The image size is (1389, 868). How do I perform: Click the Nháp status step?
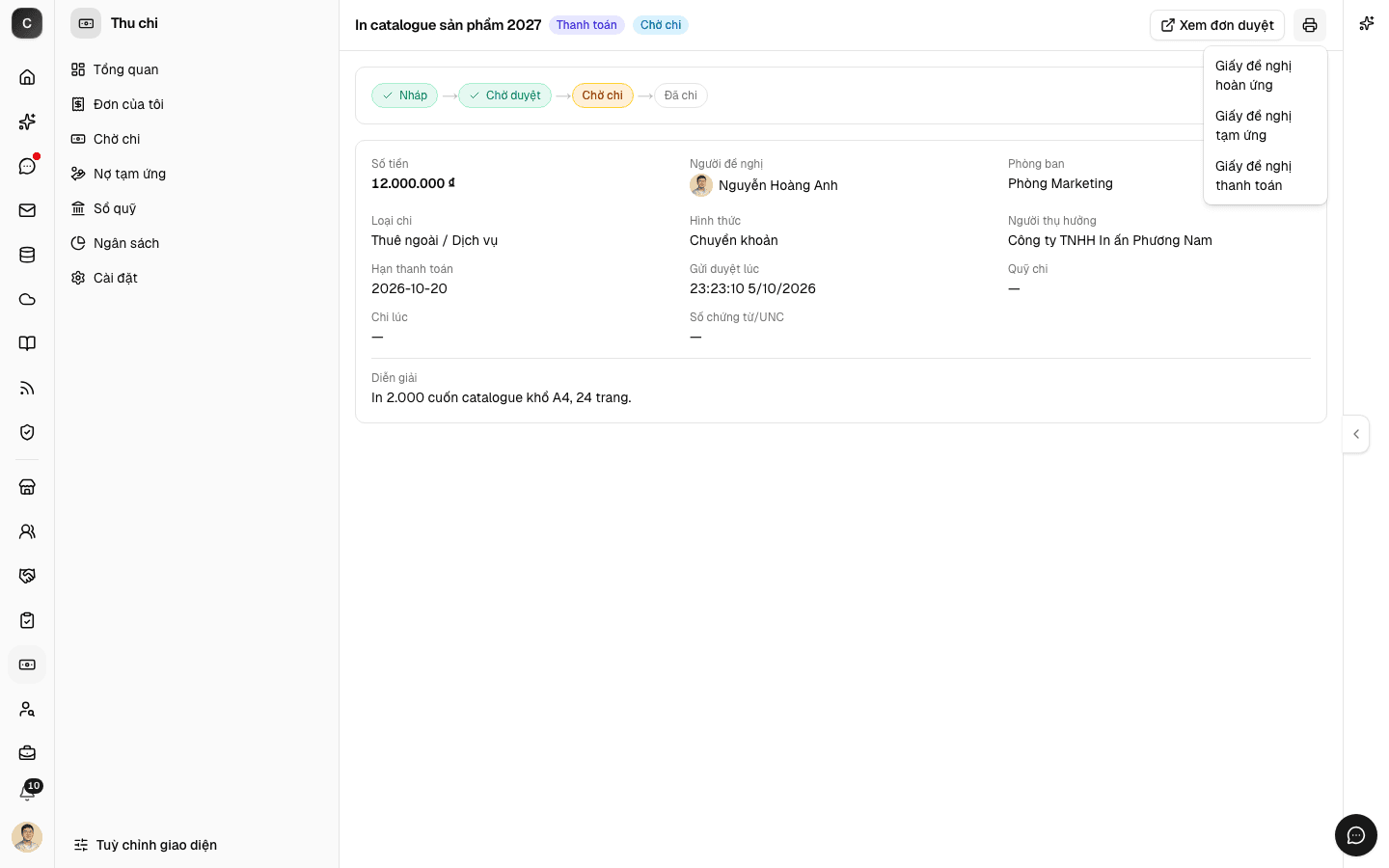404,95
